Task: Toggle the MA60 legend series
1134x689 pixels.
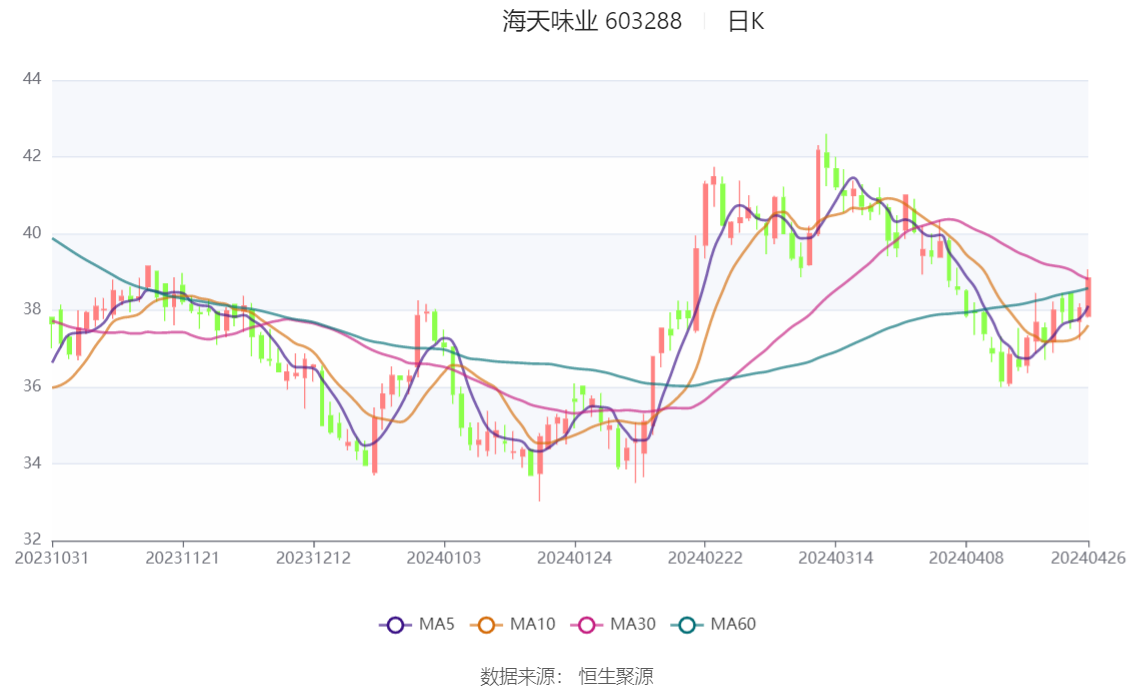Action: point(714,625)
